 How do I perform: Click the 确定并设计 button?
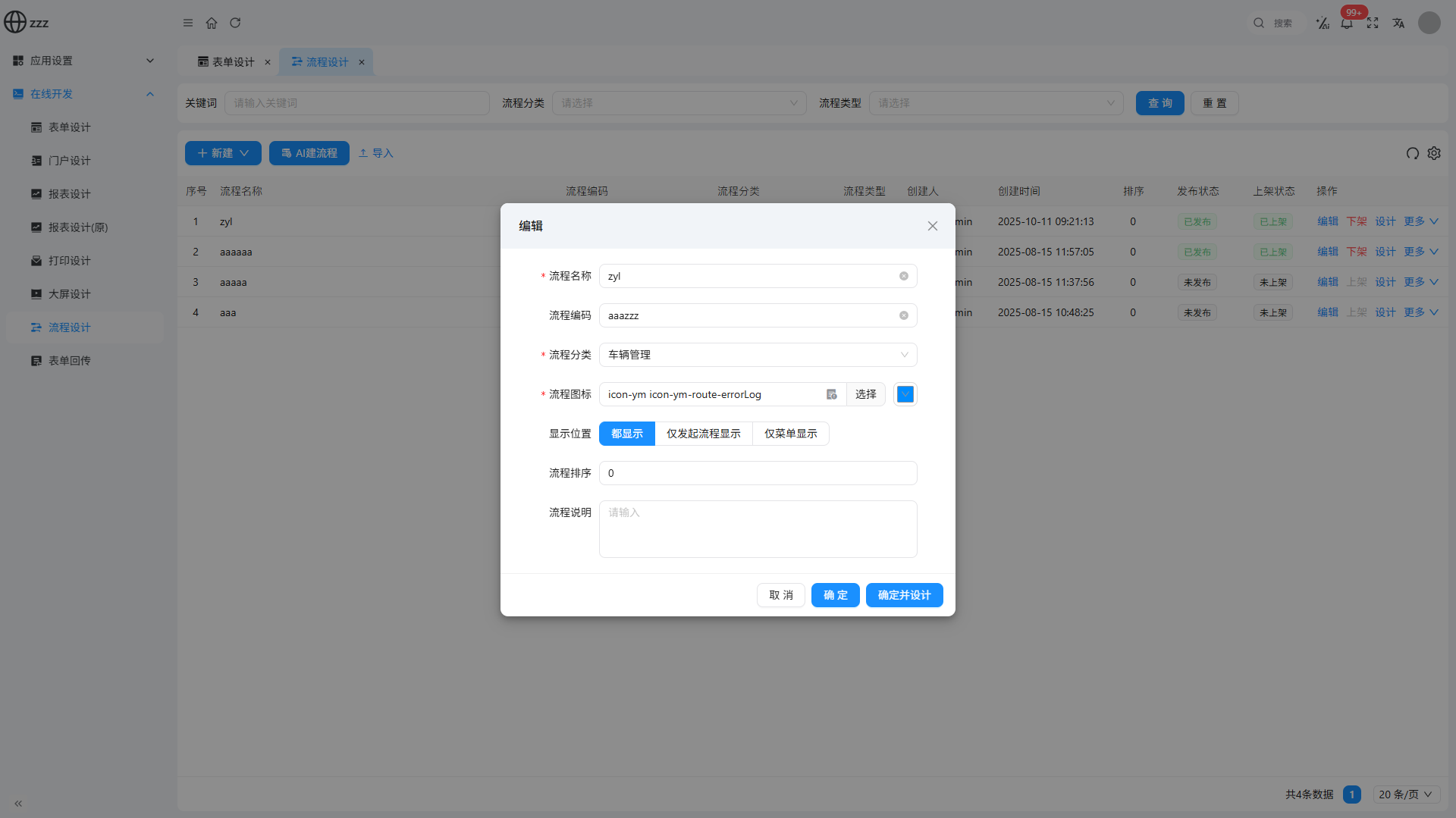904,595
